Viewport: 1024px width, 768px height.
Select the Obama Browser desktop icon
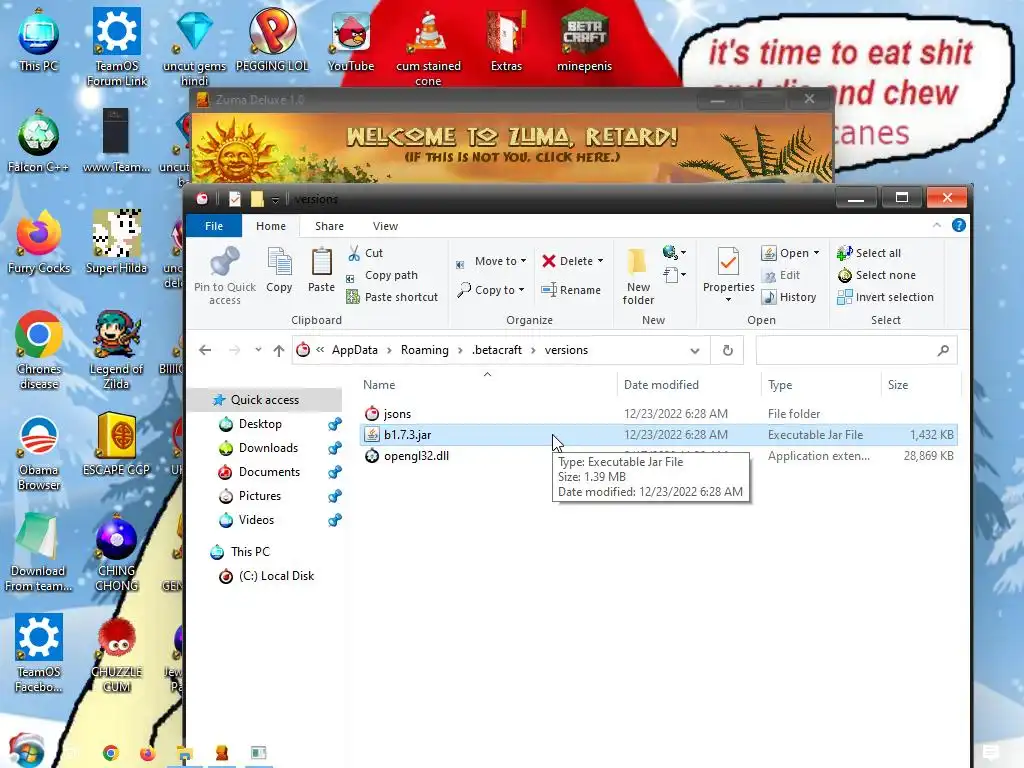39,453
